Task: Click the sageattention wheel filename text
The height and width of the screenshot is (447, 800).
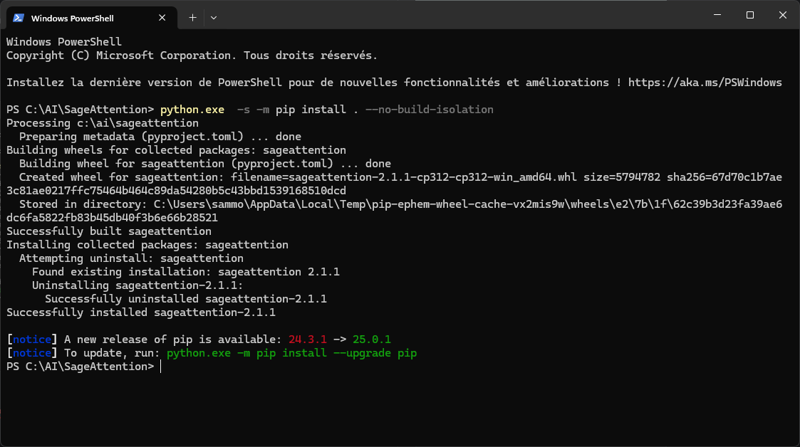Action: point(432,178)
